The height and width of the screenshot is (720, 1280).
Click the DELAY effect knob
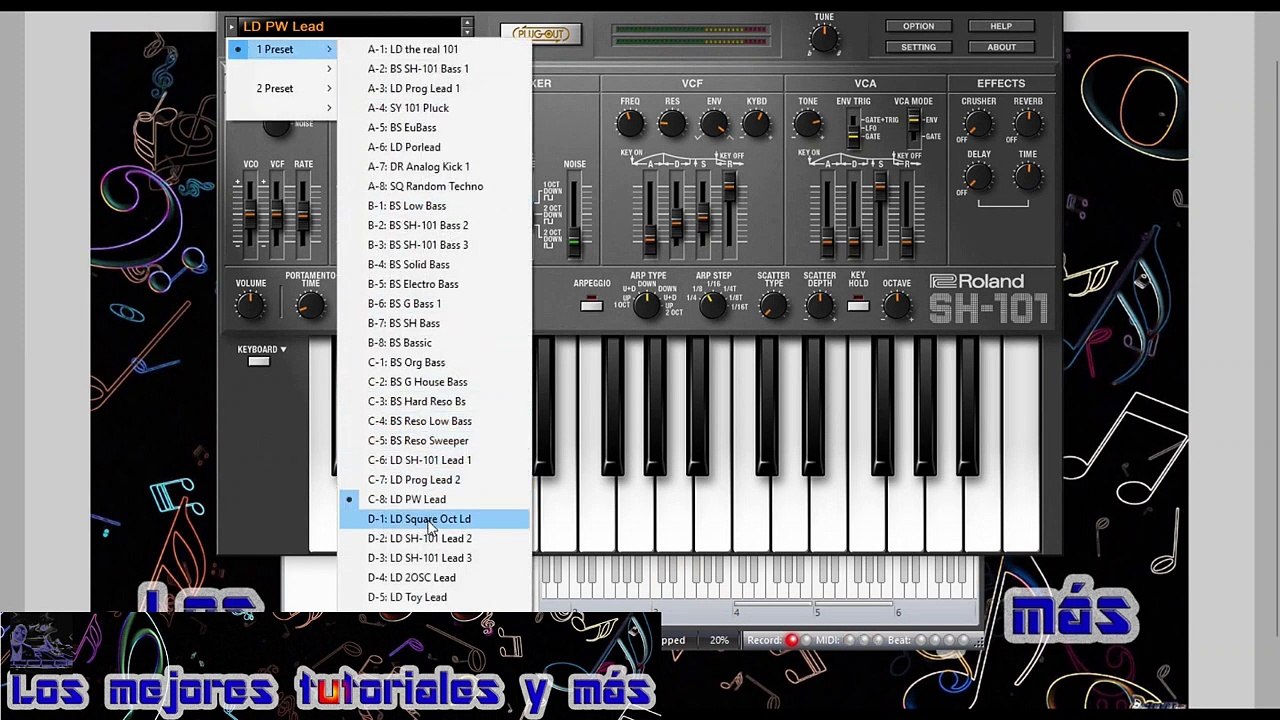[x=978, y=177]
